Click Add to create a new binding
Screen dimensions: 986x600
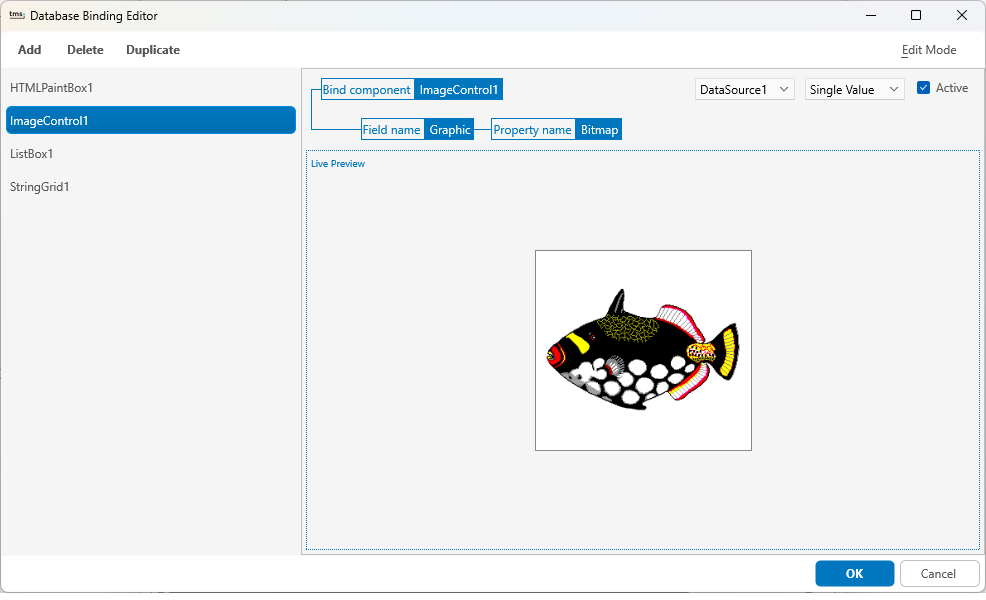point(29,49)
